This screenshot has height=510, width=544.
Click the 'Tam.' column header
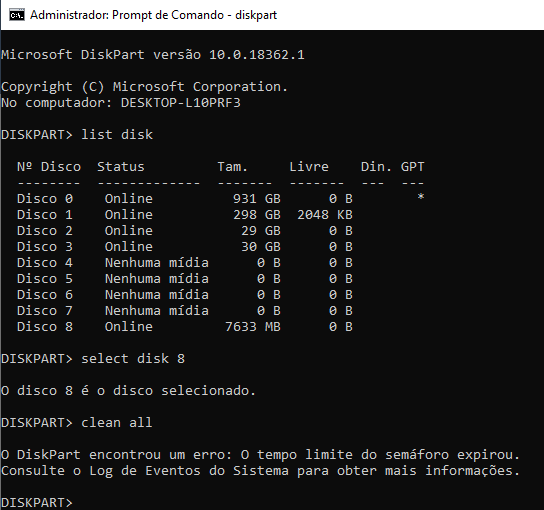coord(232,167)
